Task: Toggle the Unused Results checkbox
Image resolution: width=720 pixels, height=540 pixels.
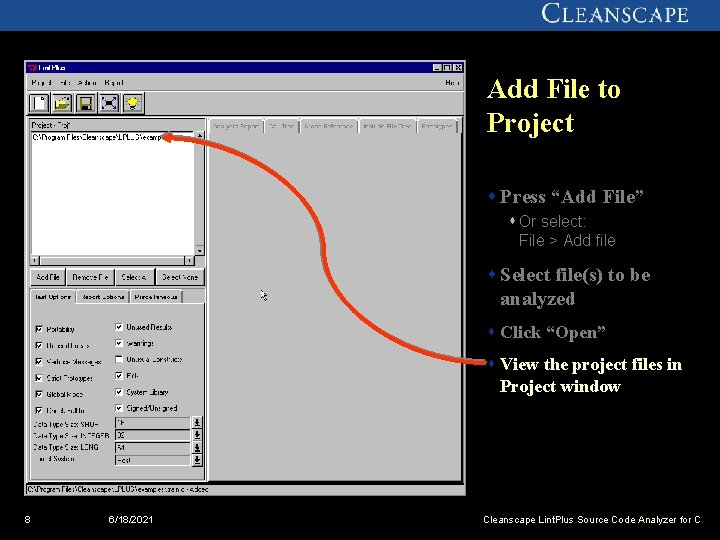Action: (119, 327)
